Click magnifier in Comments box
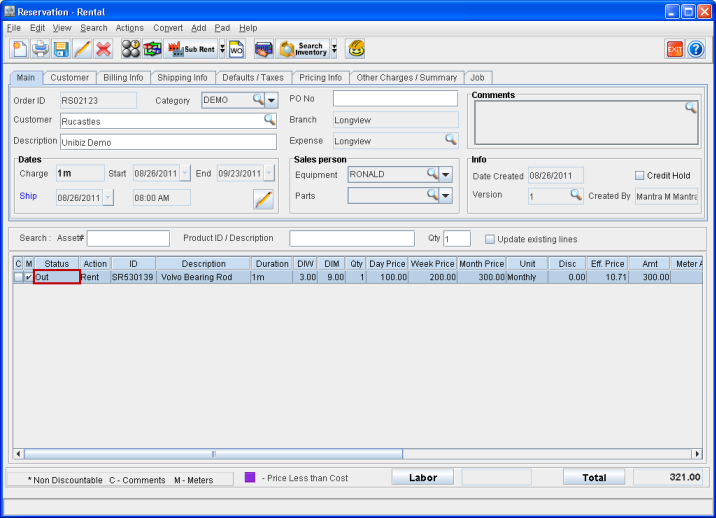The width and height of the screenshot is (716, 518). [x=690, y=108]
